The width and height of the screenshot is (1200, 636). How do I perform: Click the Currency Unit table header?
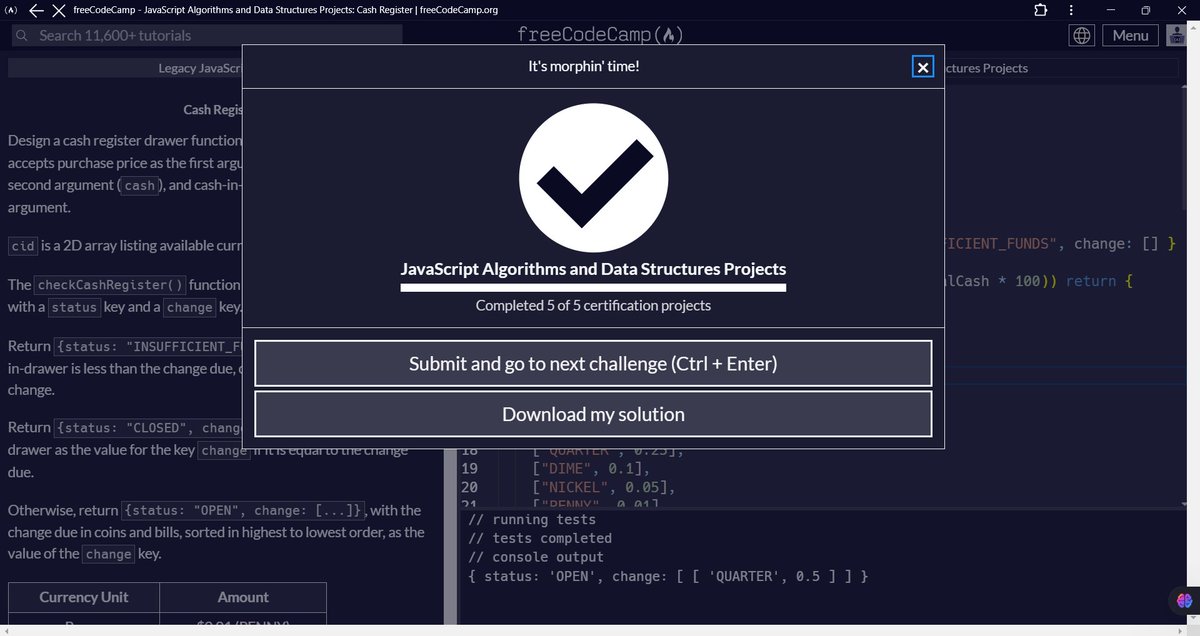point(84,597)
